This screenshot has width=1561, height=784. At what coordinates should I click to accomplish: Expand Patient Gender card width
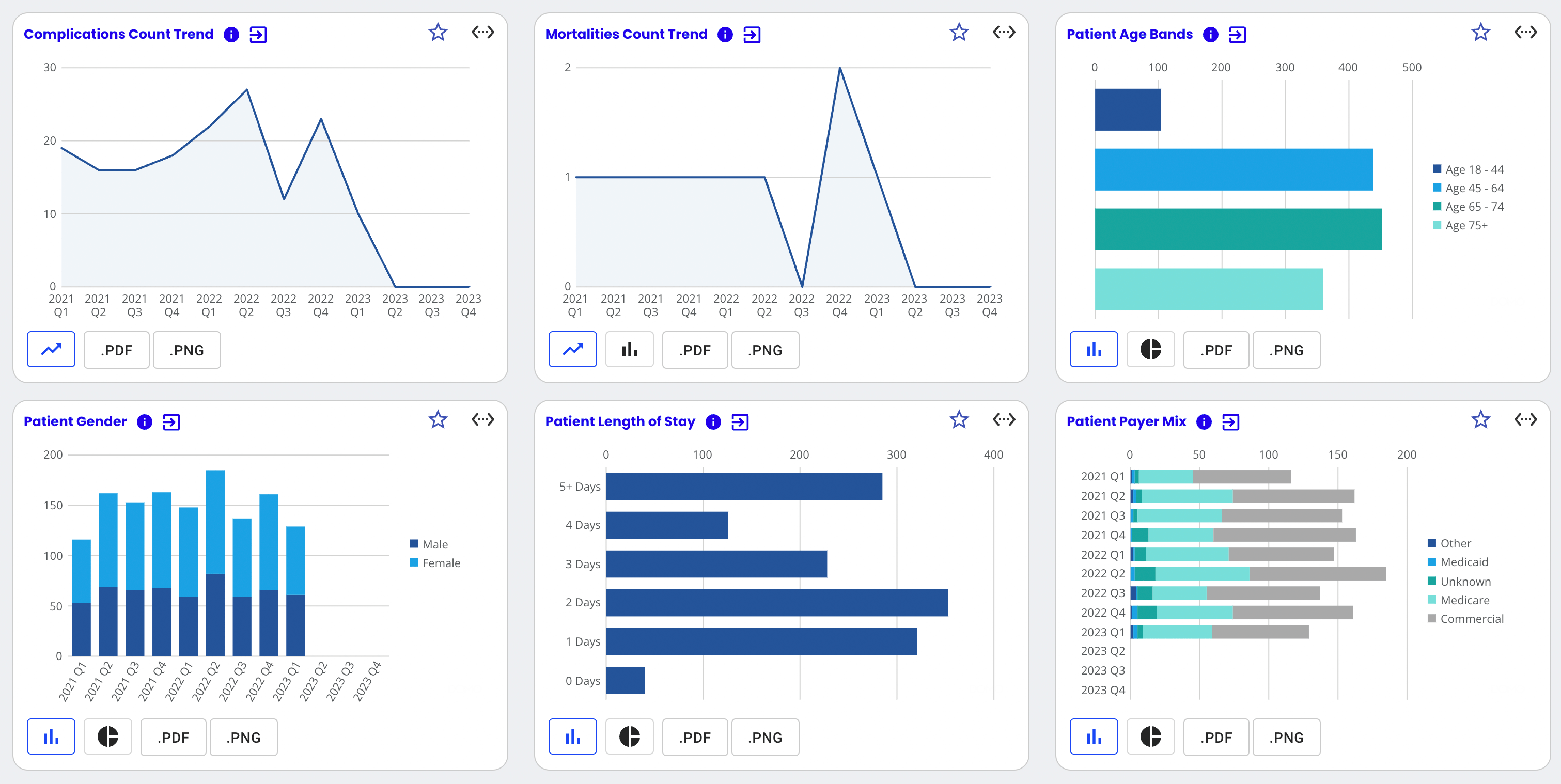point(483,419)
